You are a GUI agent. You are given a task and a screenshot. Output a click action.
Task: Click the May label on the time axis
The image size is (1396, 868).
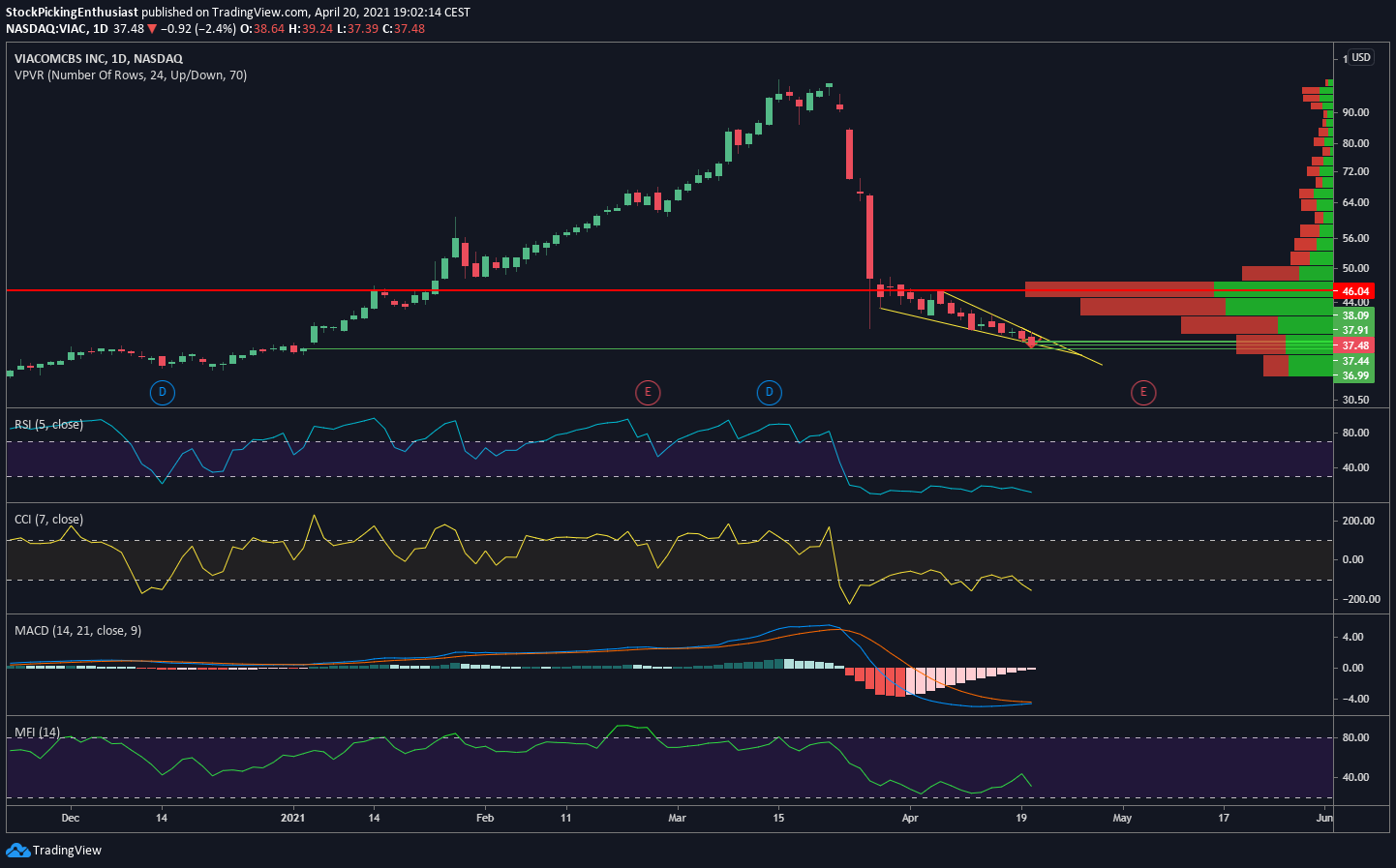(1122, 818)
